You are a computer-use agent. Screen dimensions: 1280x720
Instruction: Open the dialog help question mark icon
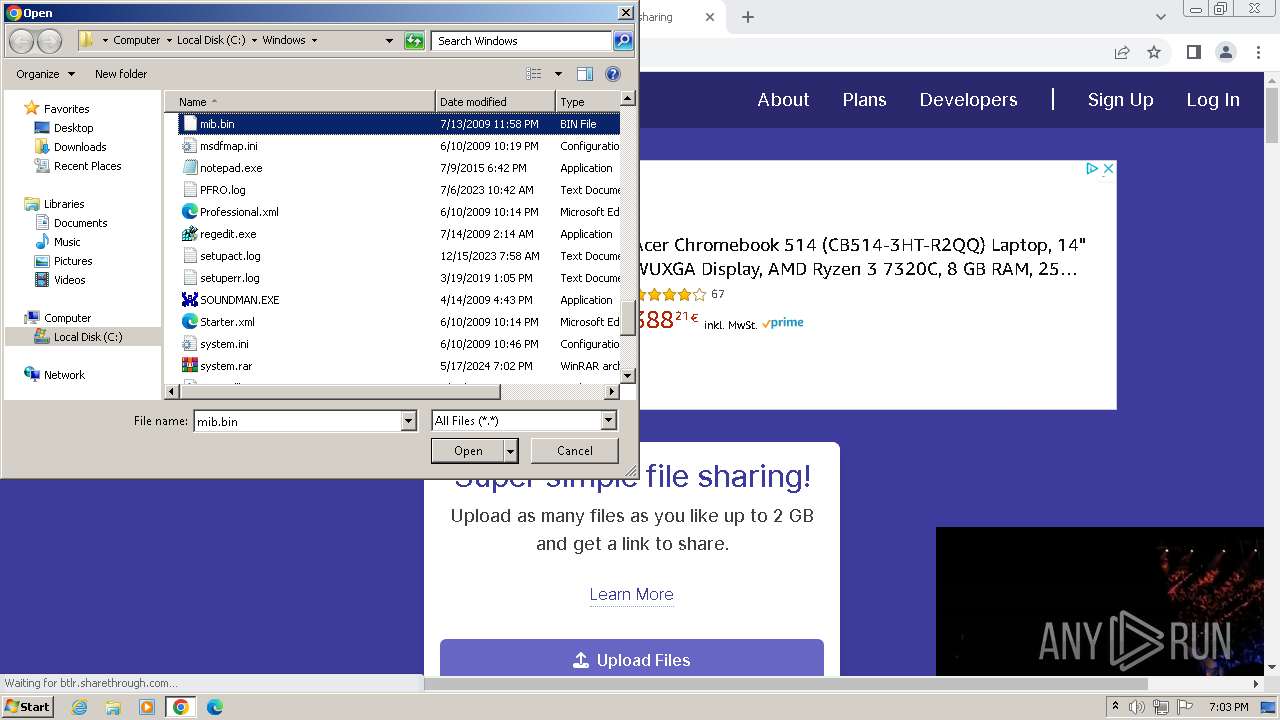tap(613, 74)
